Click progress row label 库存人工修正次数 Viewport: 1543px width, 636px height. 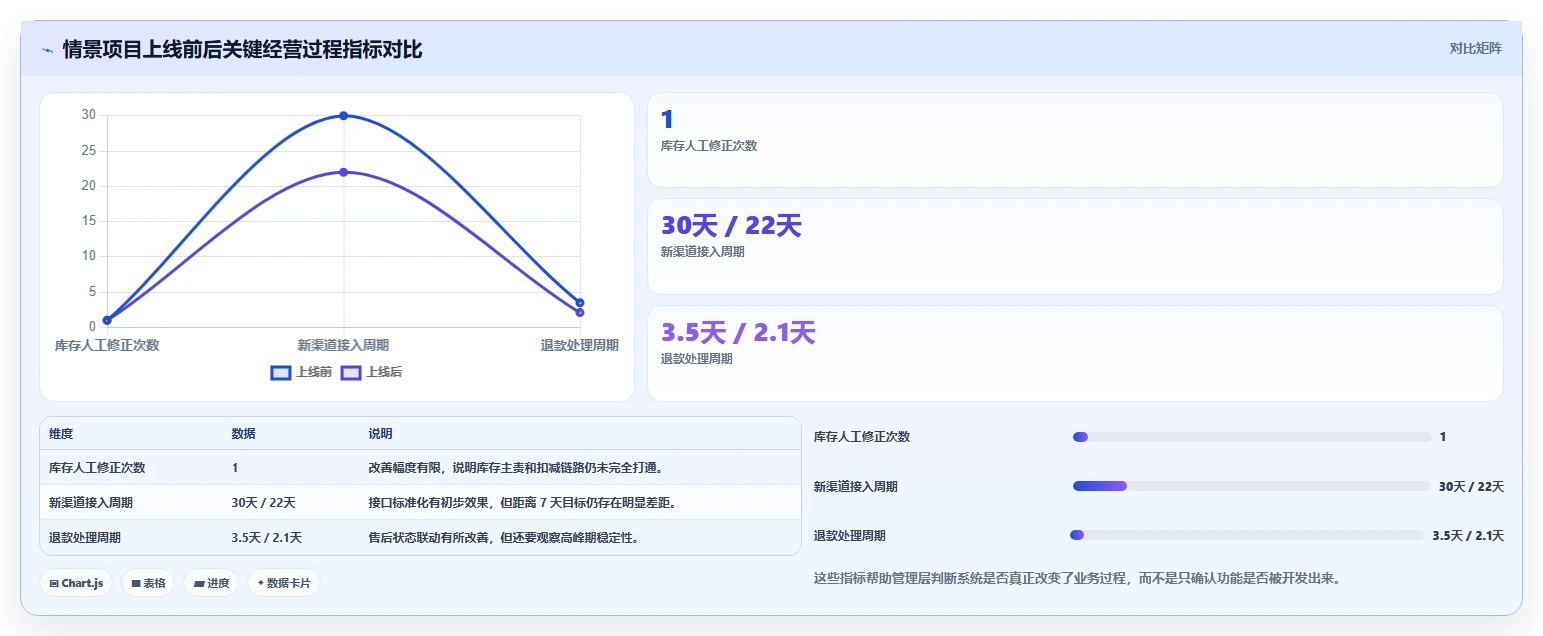[862, 437]
